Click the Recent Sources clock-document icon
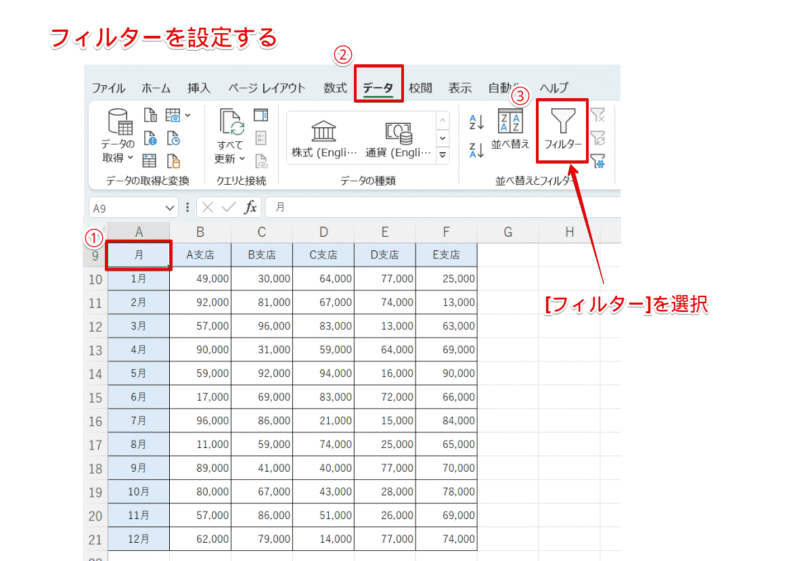Image resolution: width=812 pixels, height=561 pixels. coord(173,138)
